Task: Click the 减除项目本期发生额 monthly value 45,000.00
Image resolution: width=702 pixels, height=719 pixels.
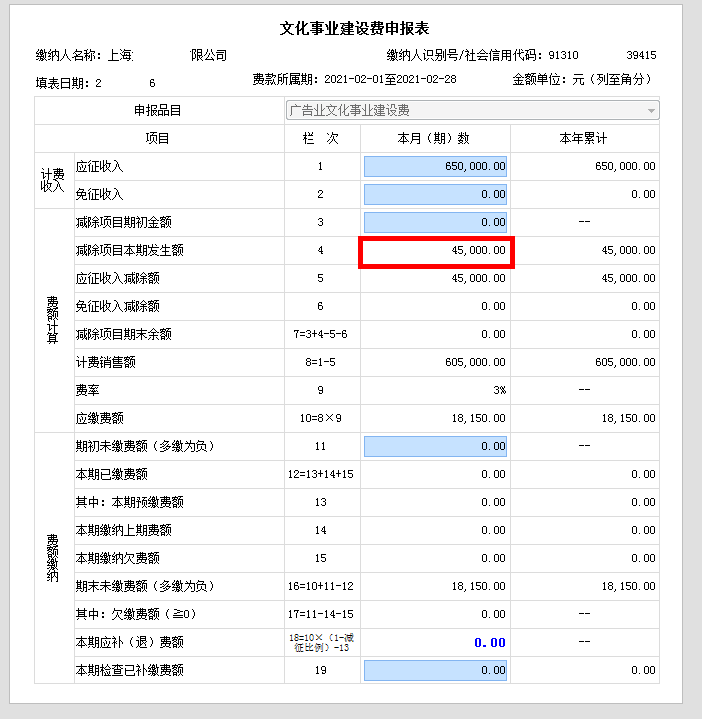Action: pos(478,250)
